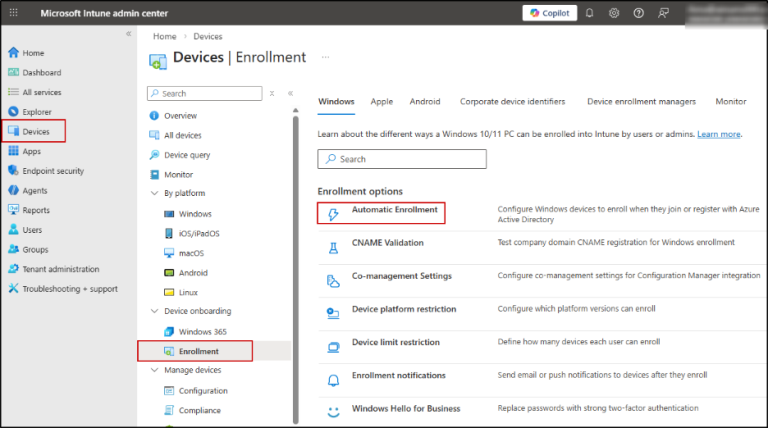Clear the Devices menu search with the X

tap(272, 93)
